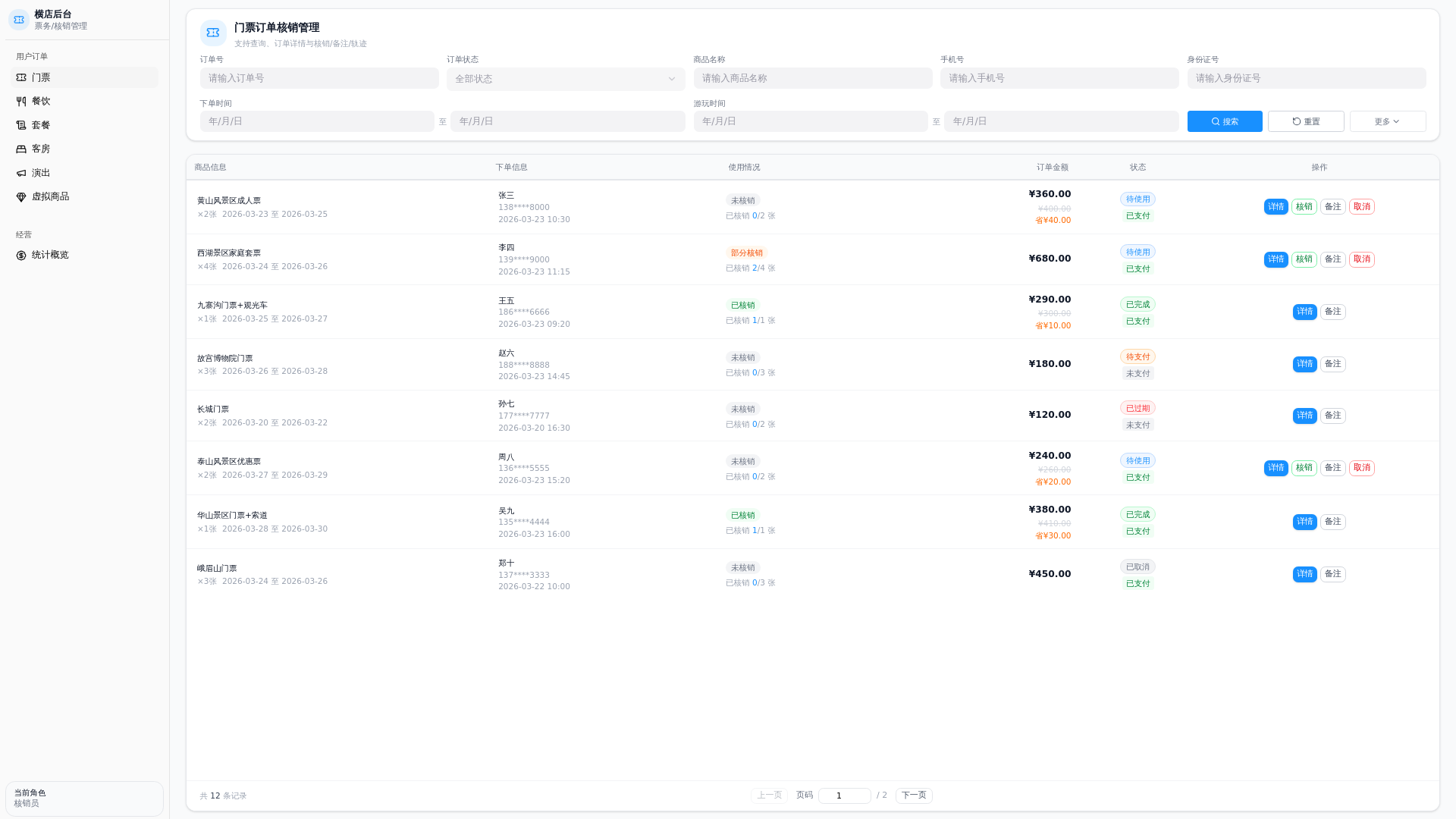Click the 订单金额 column header
The image size is (1456, 819).
pos(1053,168)
